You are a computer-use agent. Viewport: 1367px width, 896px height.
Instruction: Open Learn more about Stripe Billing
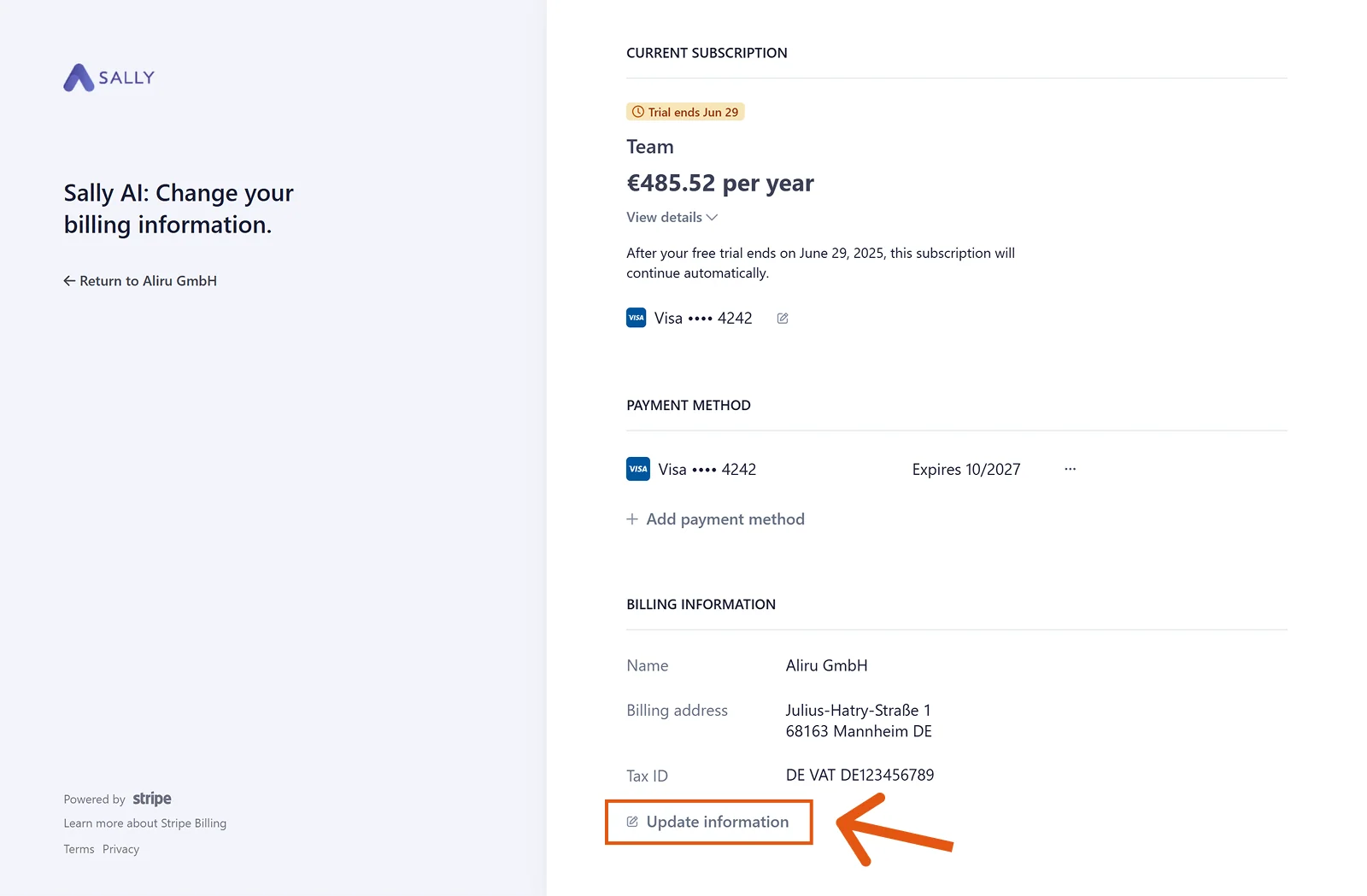click(x=145, y=823)
